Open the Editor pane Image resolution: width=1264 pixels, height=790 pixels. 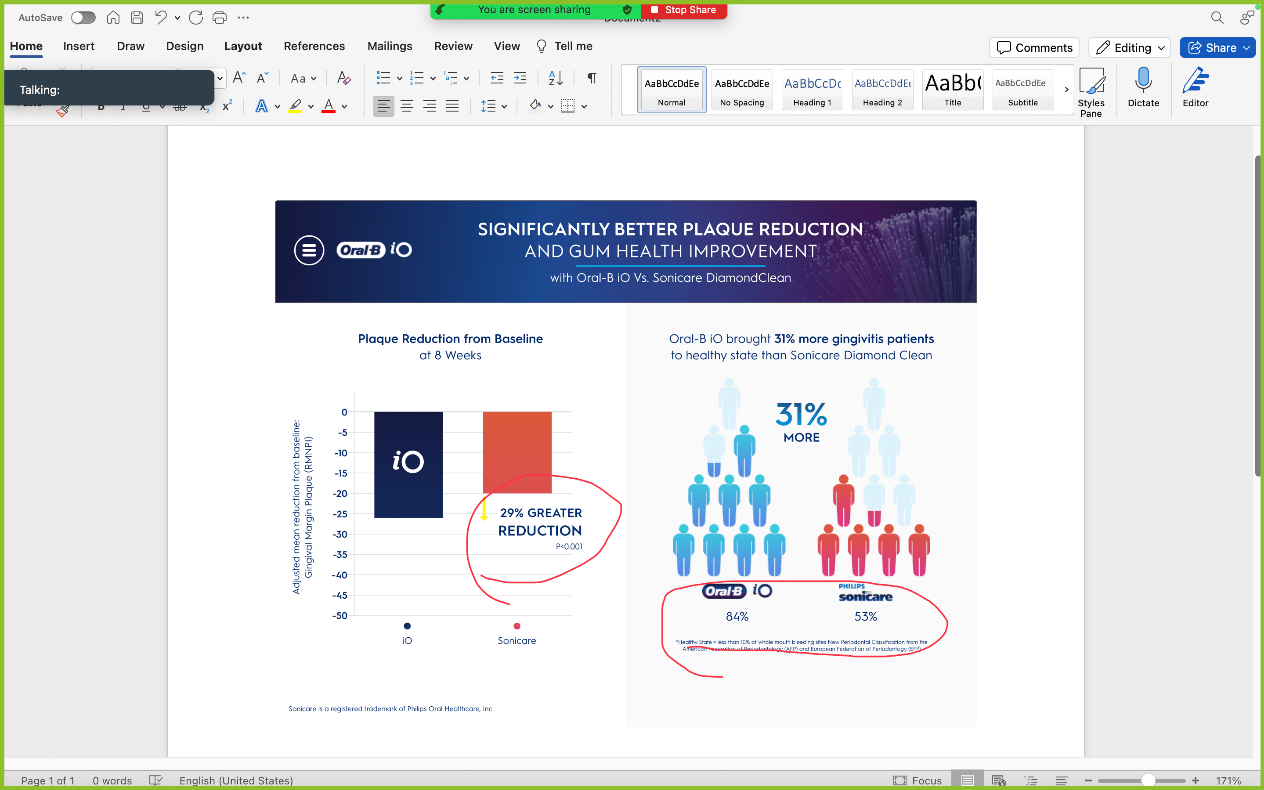[1196, 88]
